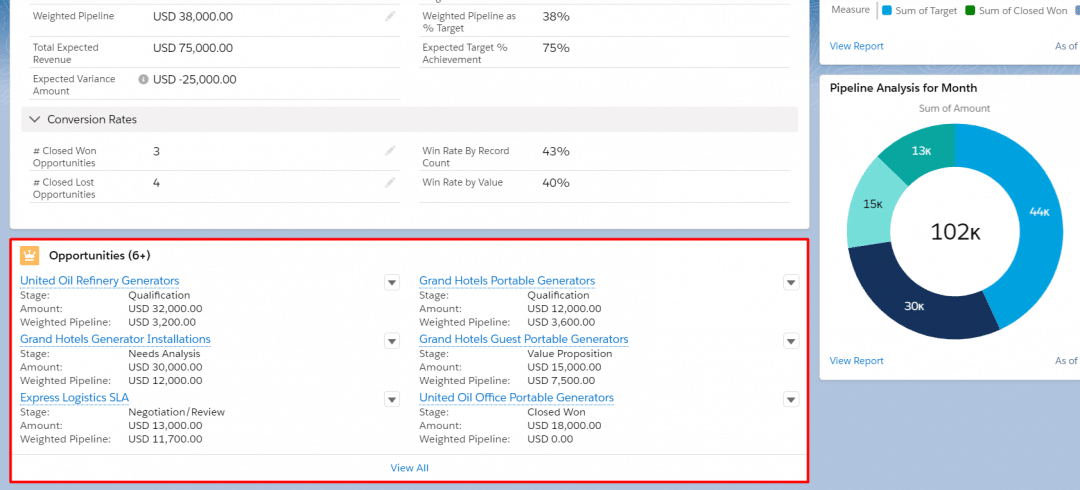This screenshot has width=1080, height=490.
Task: Open View Report under Pipeline Analysis chart
Action: coord(856,360)
